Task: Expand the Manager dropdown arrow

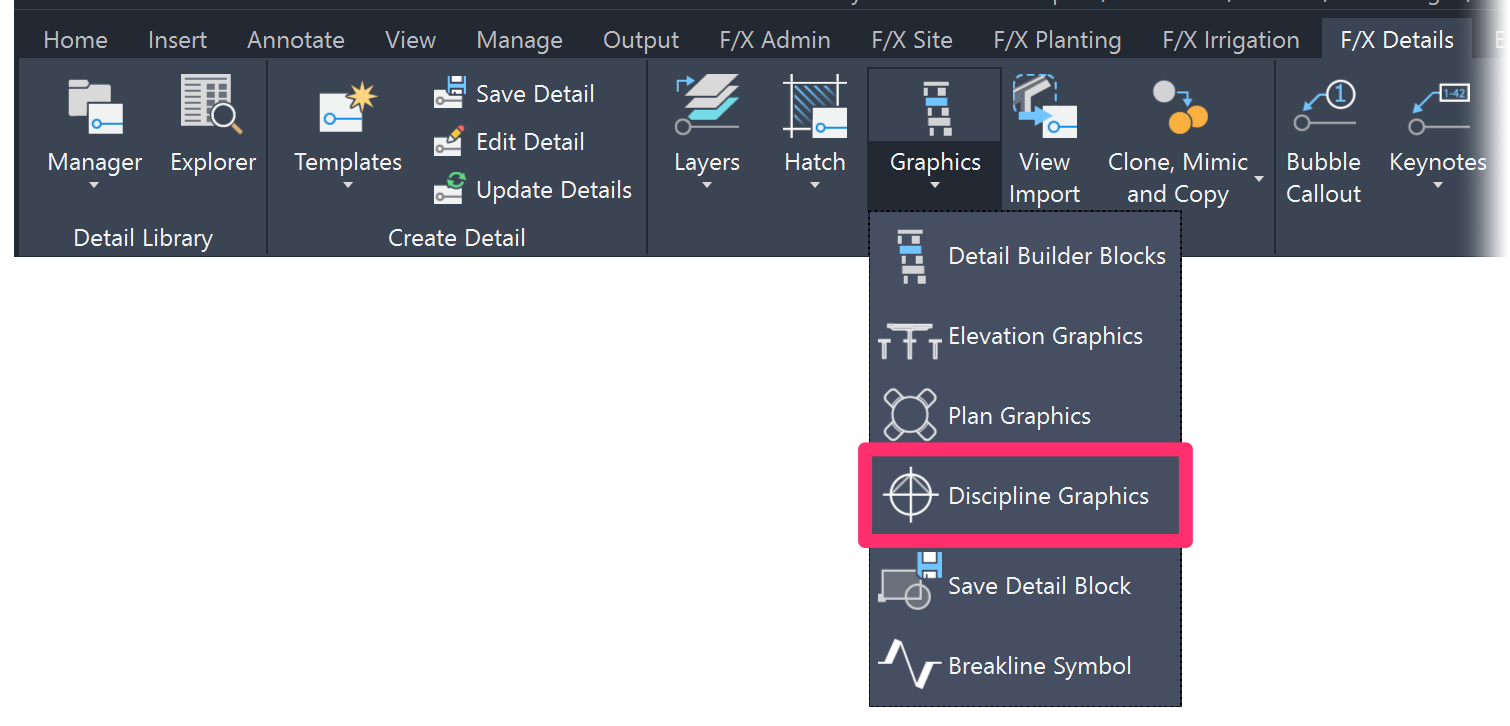Action: pyautogui.click(x=95, y=185)
